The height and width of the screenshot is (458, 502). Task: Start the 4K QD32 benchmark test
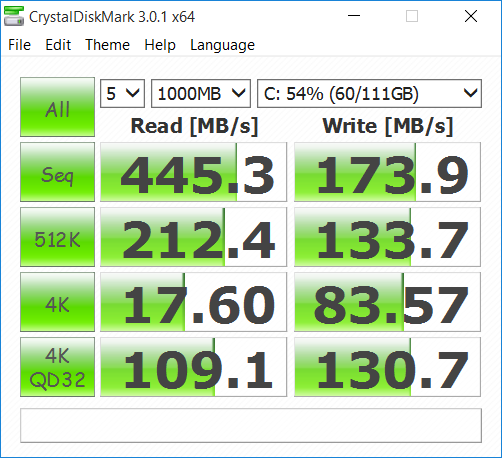tap(57, 367)
